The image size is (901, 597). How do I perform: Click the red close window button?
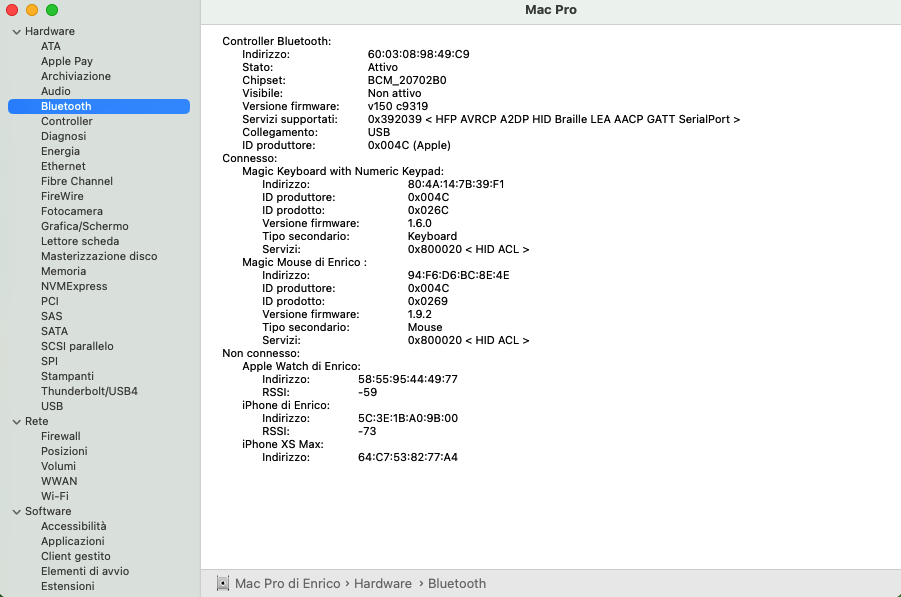click(x=12, y=10)
